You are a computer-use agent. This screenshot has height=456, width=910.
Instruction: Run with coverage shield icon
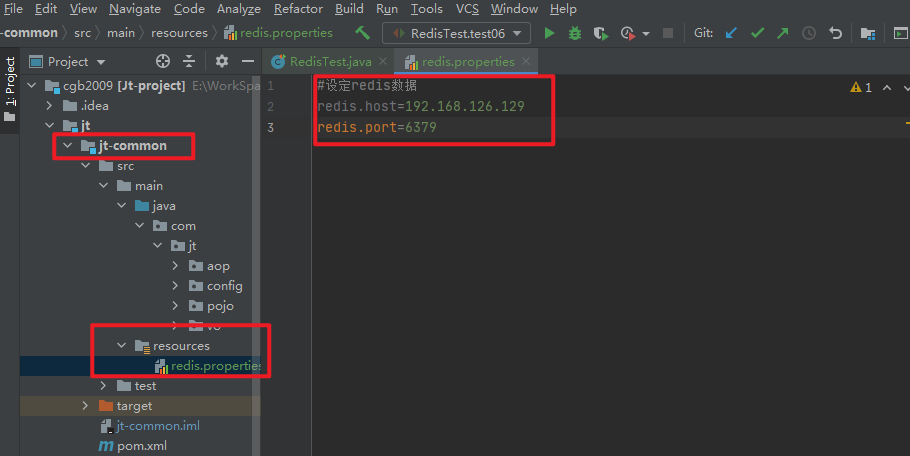point(601,33)
